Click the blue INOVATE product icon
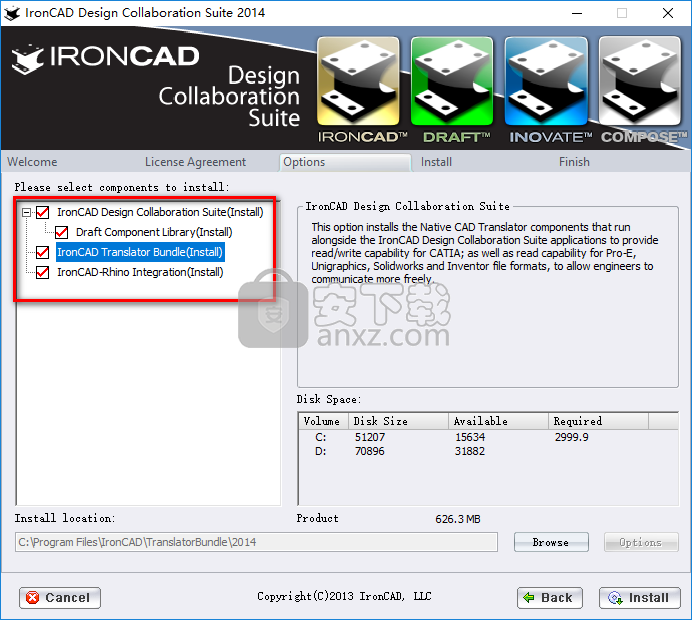Screen dimensions: 692x620 coord(546,81)
